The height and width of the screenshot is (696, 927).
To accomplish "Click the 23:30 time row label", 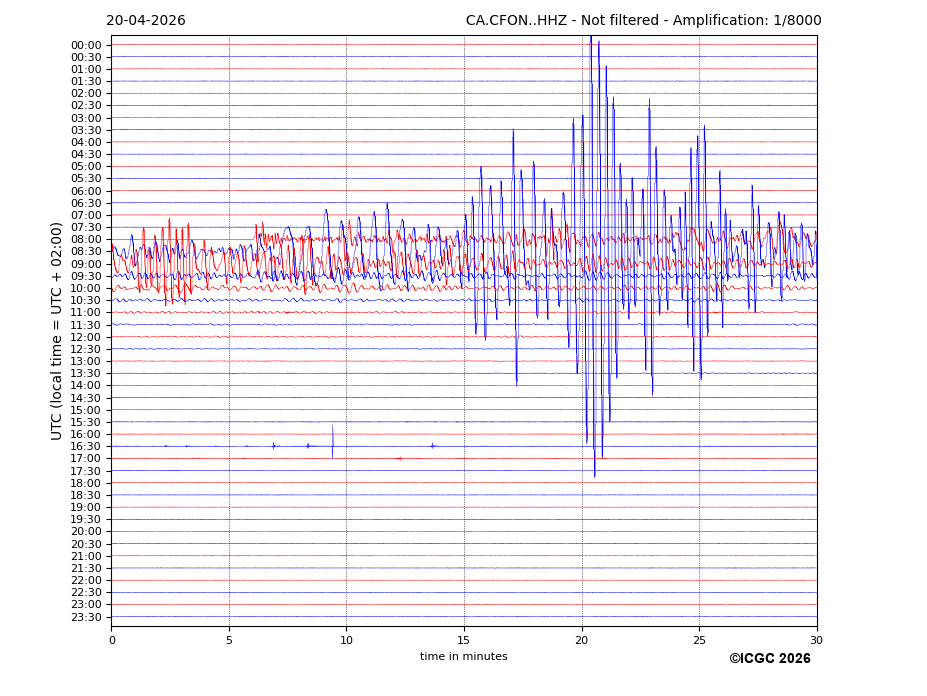I will click(x=86, y=617).
